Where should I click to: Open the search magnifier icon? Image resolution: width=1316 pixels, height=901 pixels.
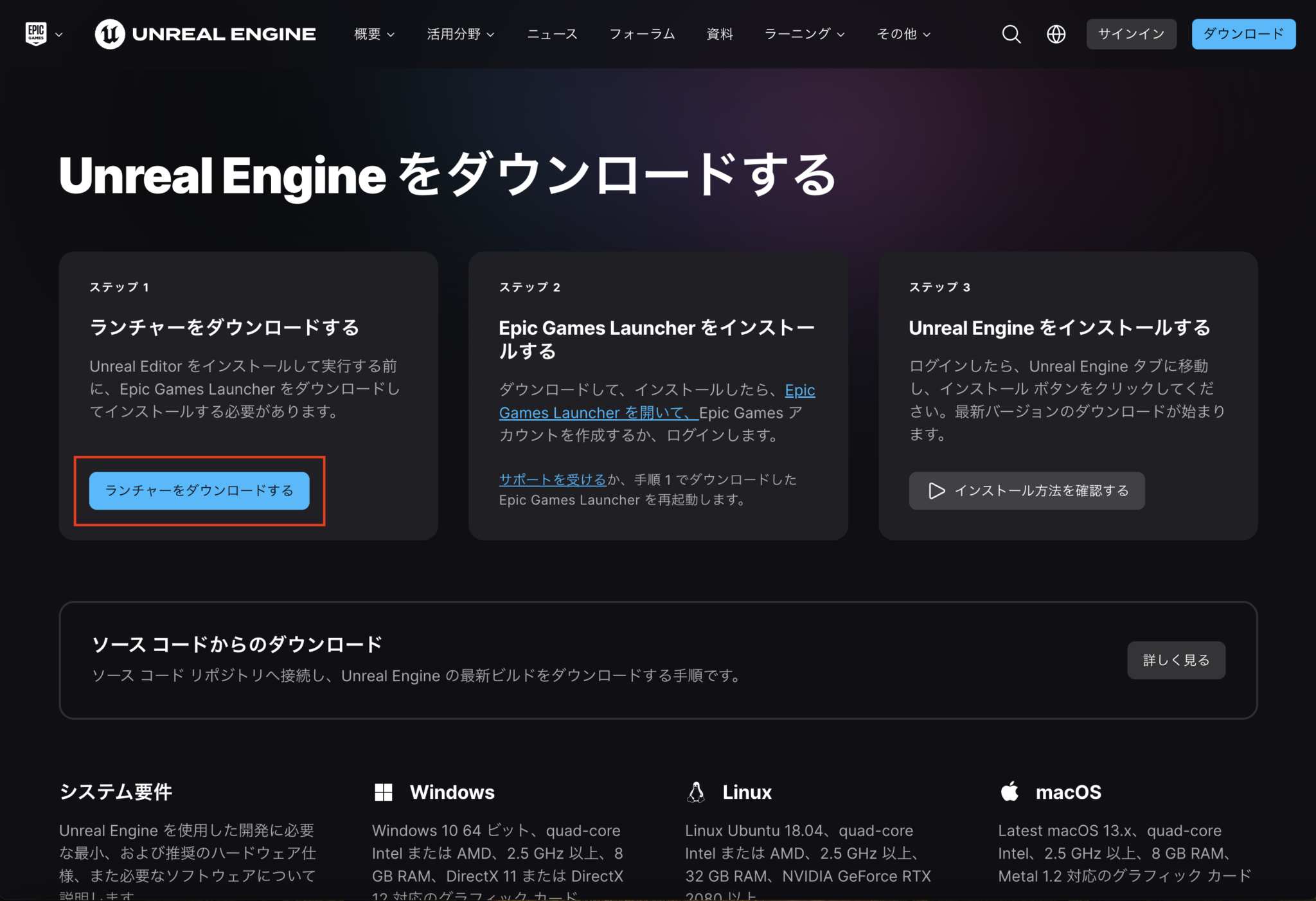click(x=1011, y=34)
